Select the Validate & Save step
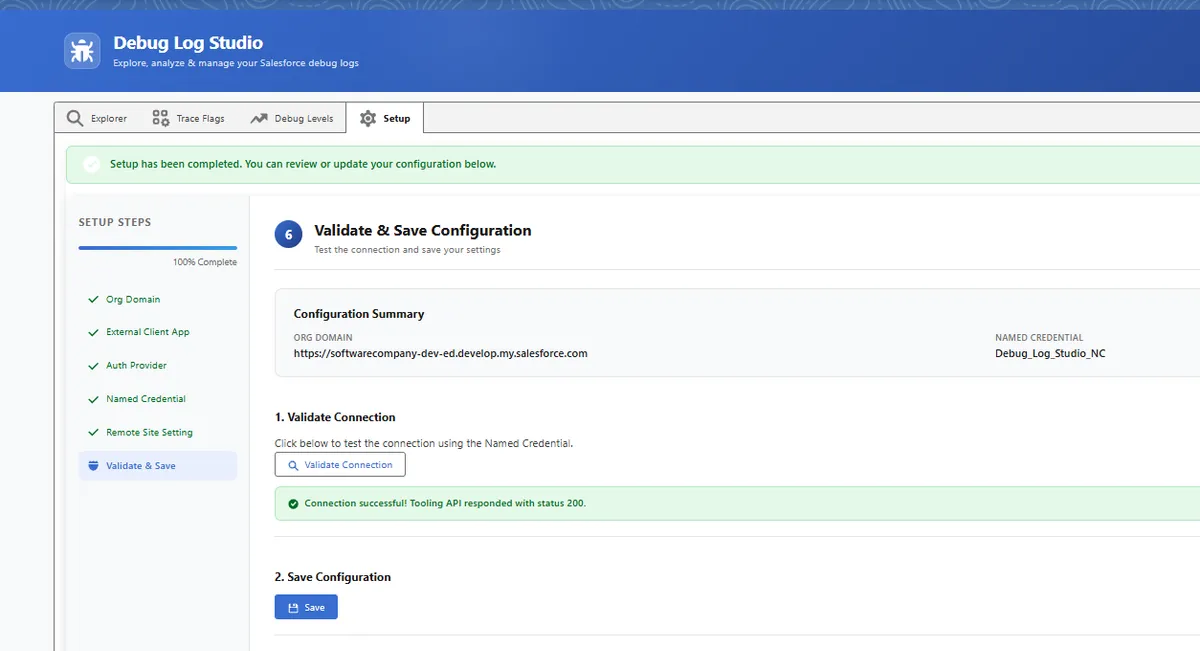The image size is (1200, 651). pos(158,466)
